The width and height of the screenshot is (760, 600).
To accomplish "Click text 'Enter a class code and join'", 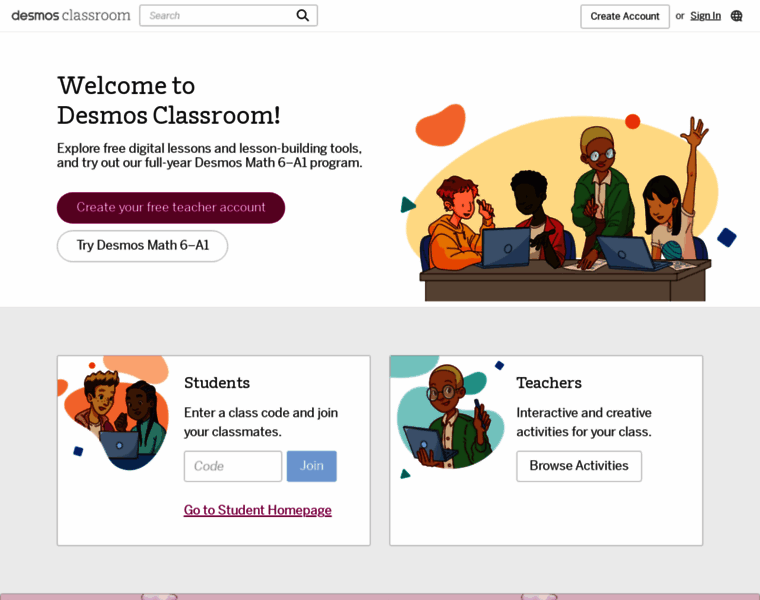I will coord(261,413).
